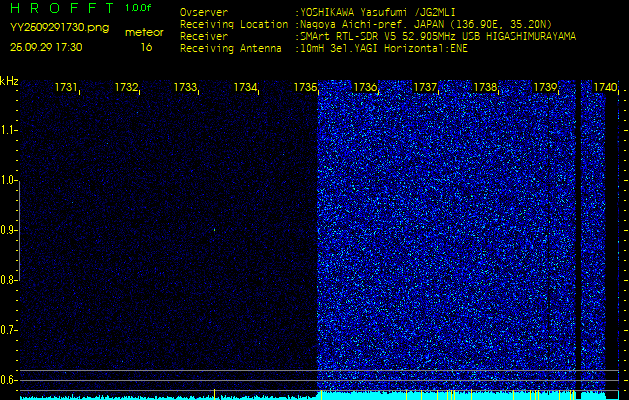The image size is (629, 400).
Task: Click the observer name YOSHIKAWA Yasufumi /JG2MLI
Action: click(x=377, y=12)
